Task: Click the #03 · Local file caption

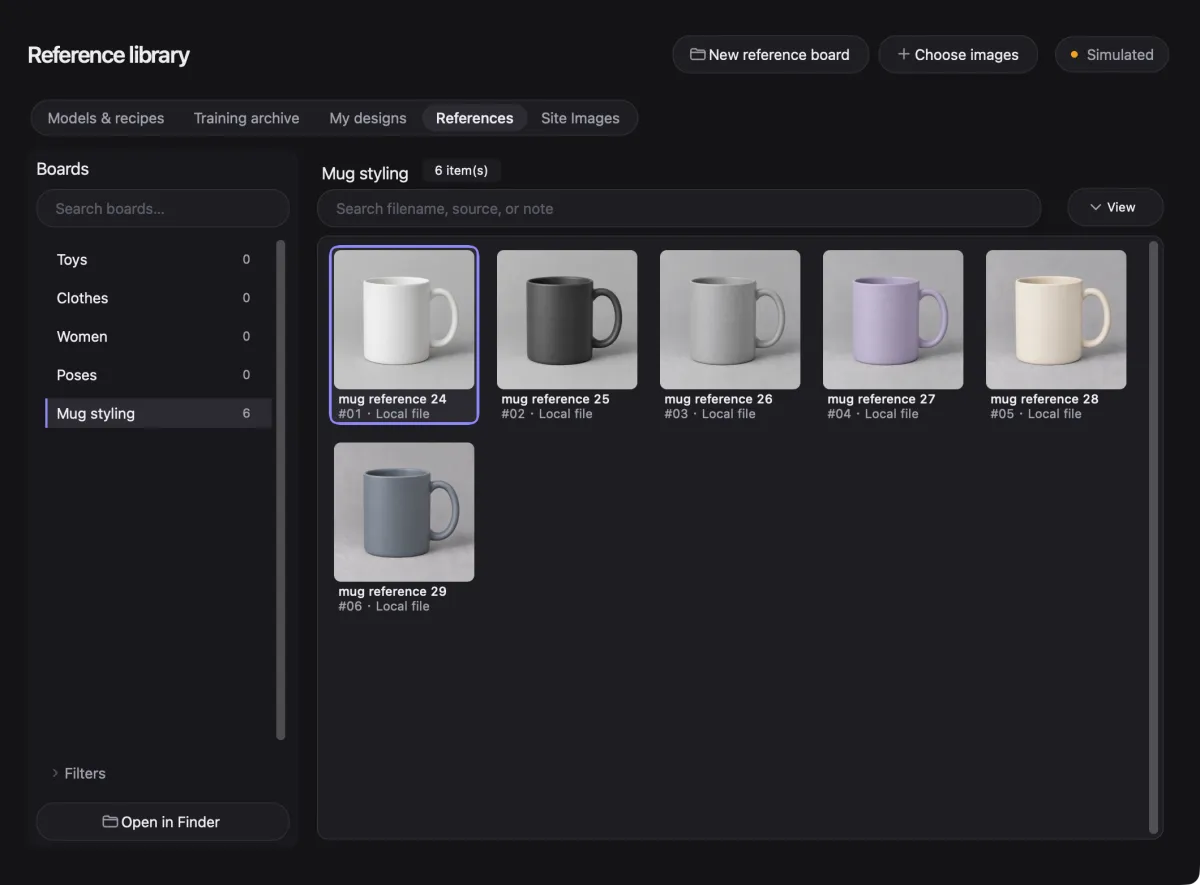Action: point(710,414)
